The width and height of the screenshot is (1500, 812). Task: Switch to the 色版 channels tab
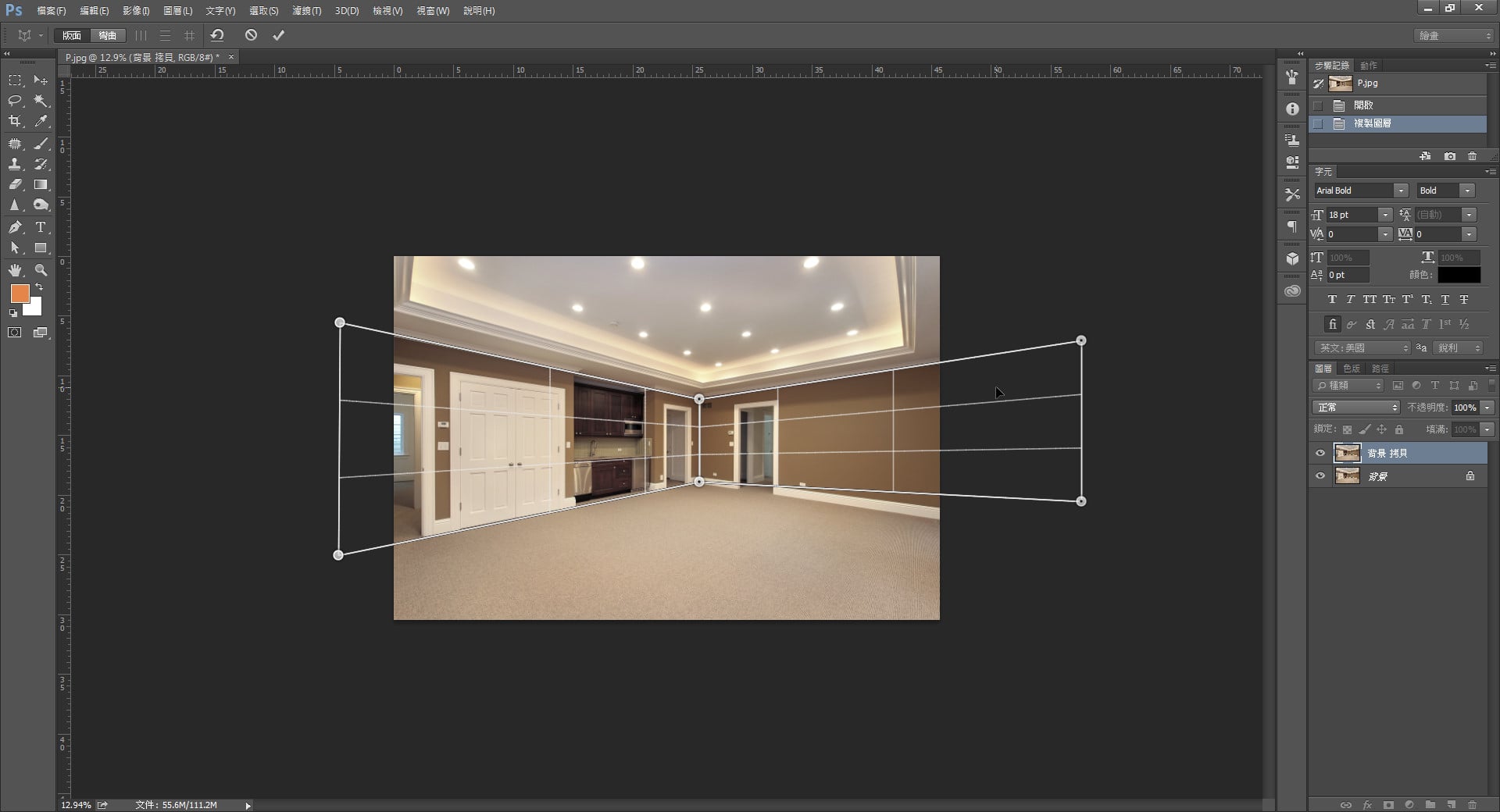(x=1352, y=369)
